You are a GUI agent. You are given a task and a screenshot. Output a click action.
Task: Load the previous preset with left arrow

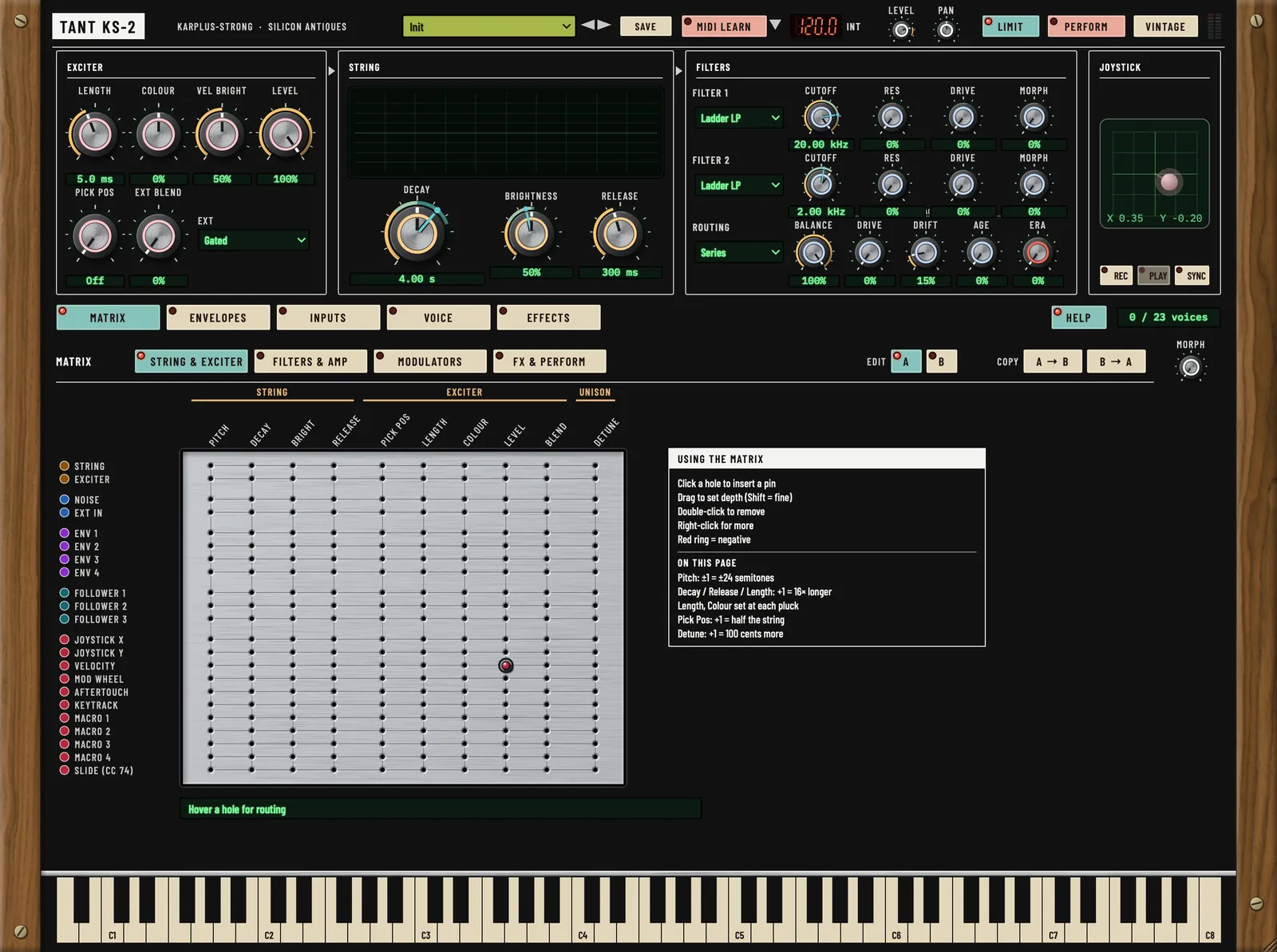coord(587,26)
